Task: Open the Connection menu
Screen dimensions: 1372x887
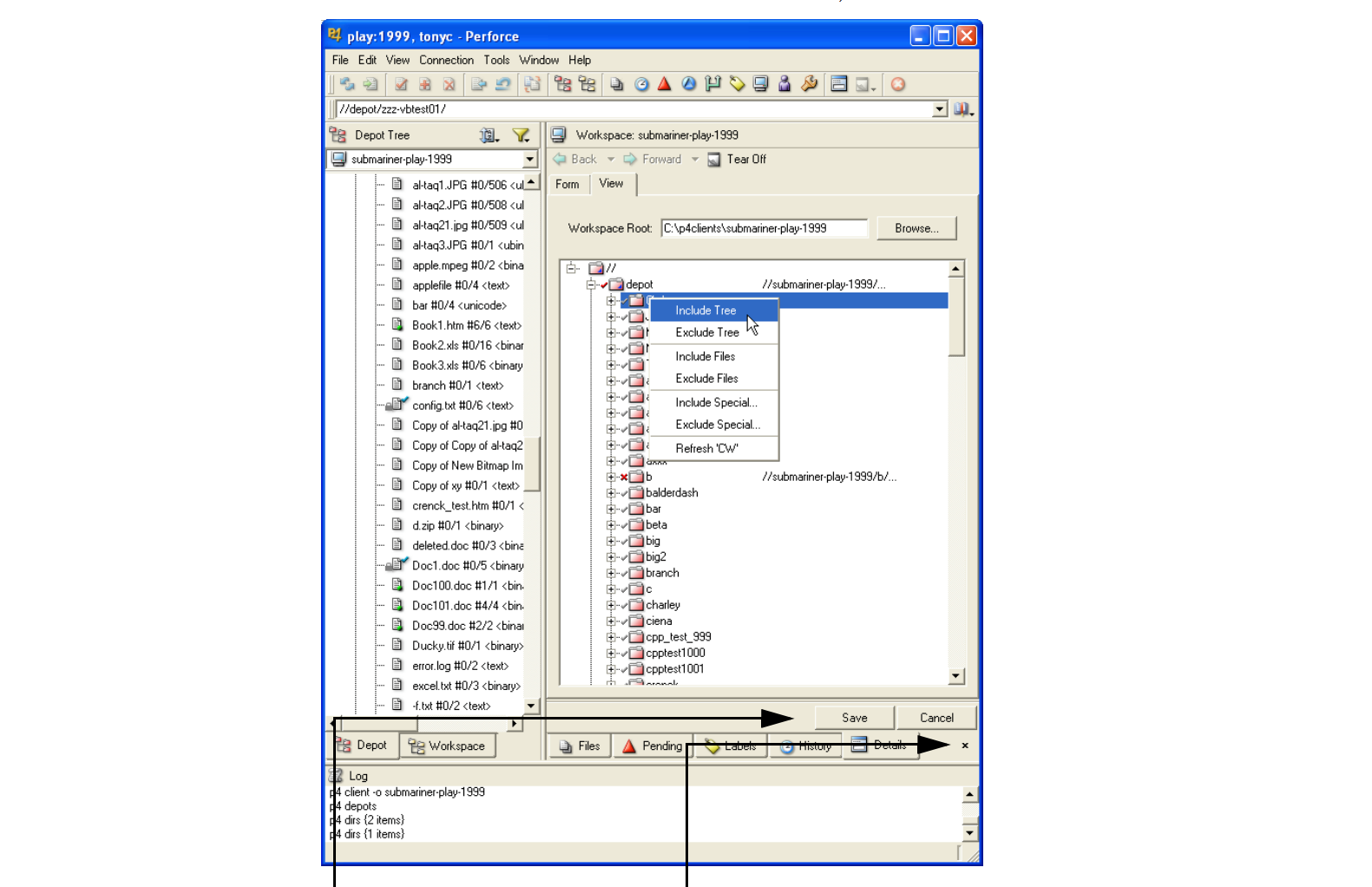Action: click(446, 60)
